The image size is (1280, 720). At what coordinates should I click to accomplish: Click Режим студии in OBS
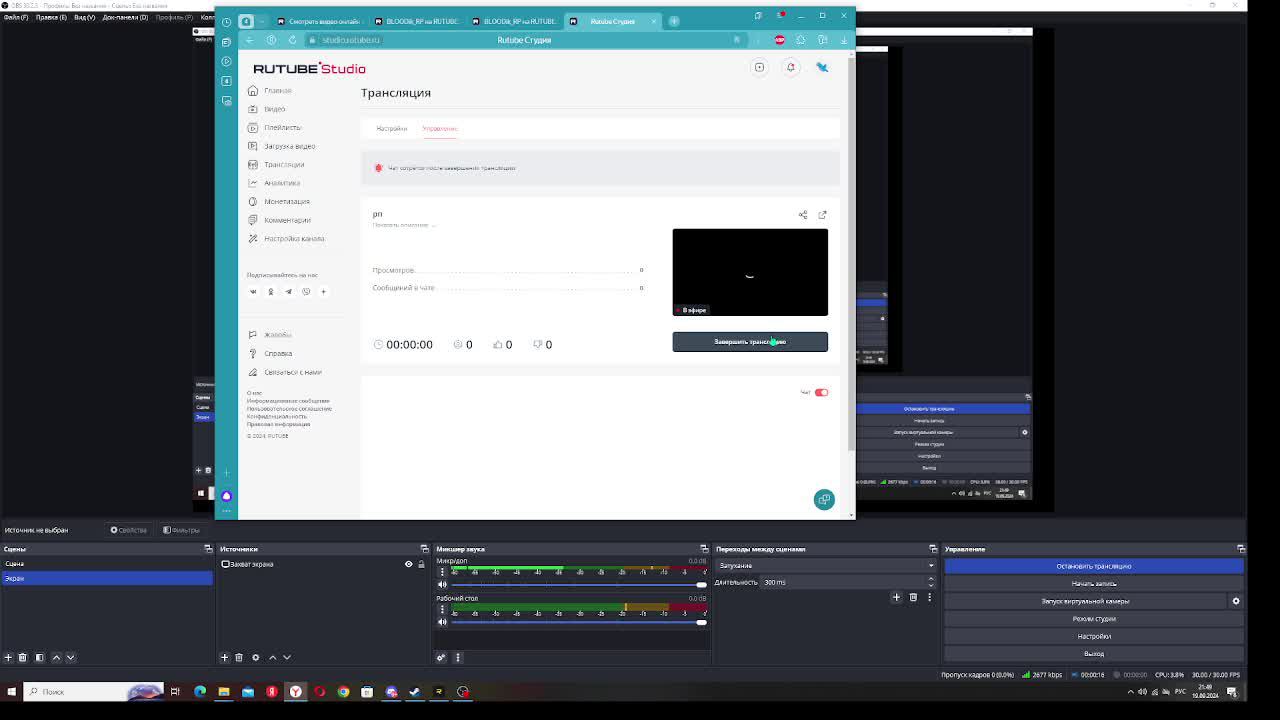point(1094,619)
